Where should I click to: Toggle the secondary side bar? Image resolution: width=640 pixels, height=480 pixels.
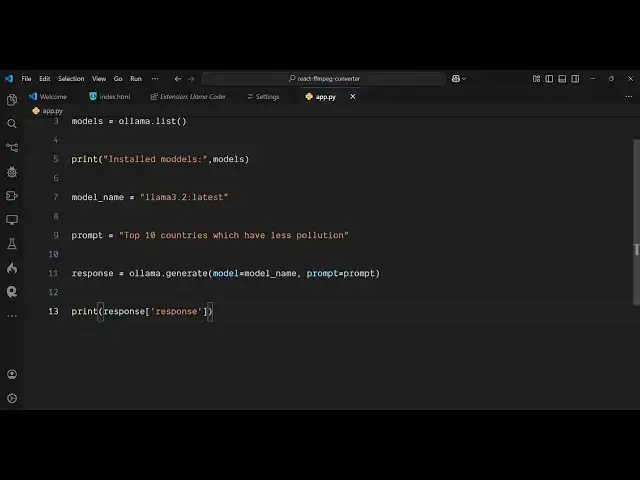tap(575, 78)
